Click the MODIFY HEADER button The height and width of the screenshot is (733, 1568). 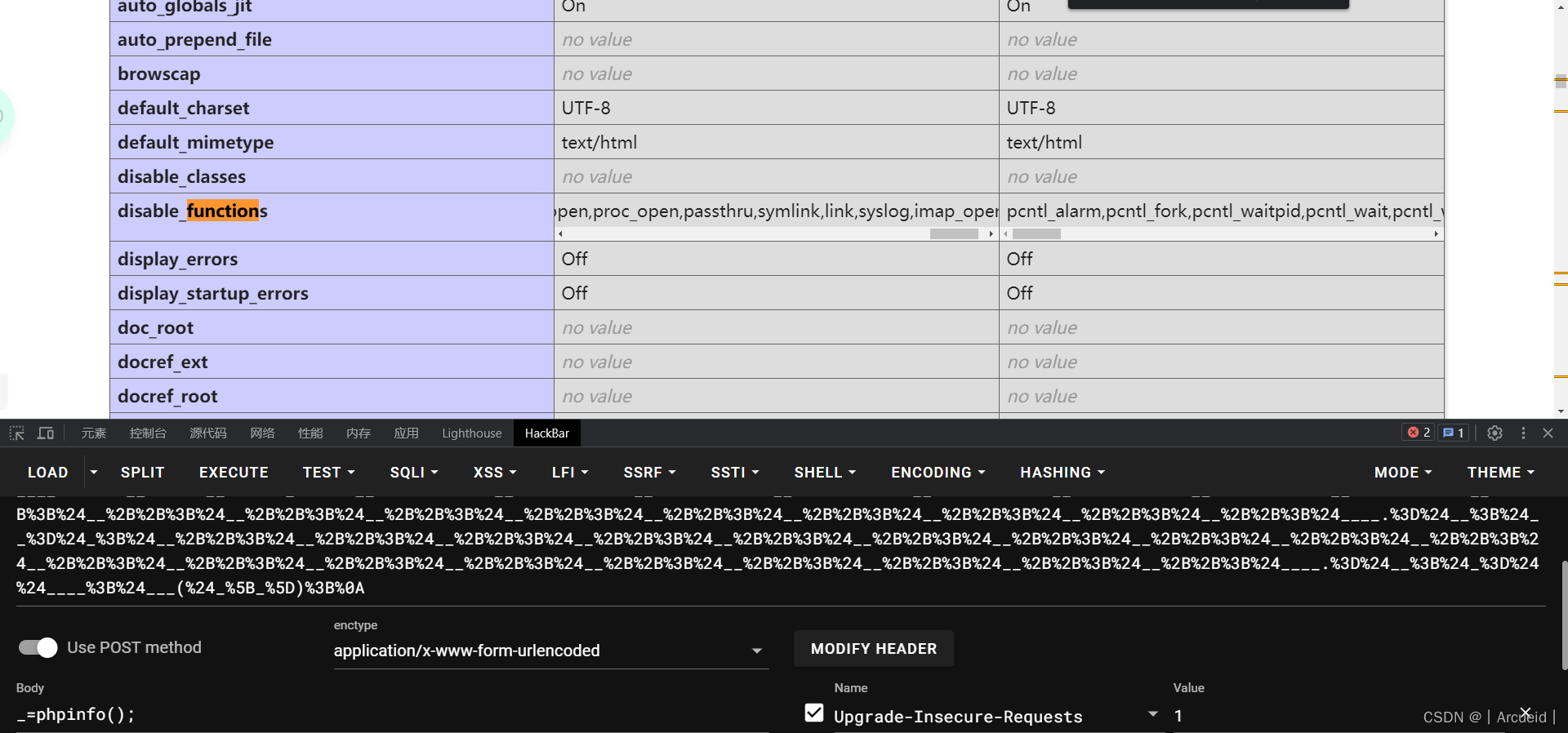[x=874, y=648]
